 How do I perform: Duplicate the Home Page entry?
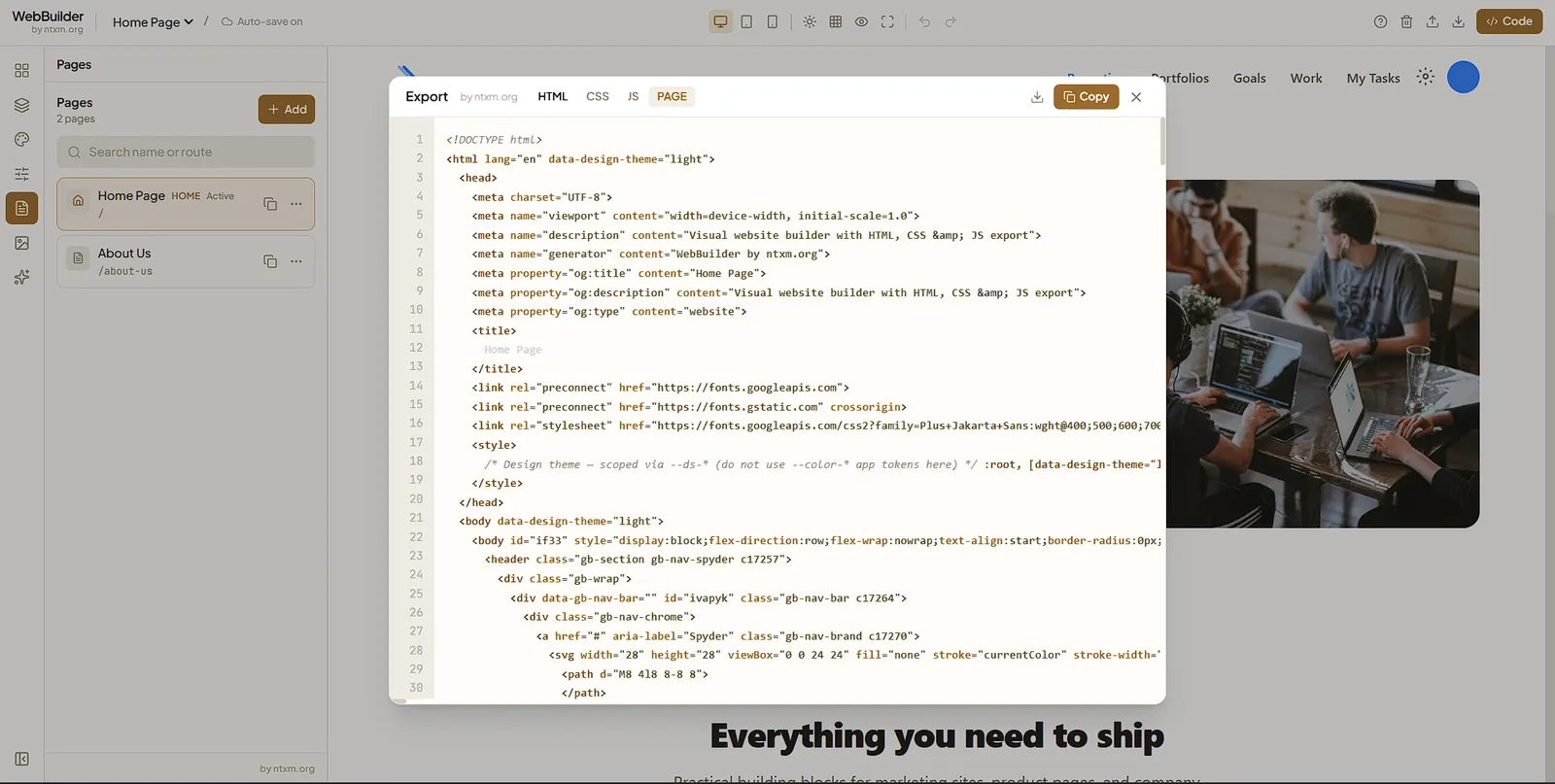point(270,204)
